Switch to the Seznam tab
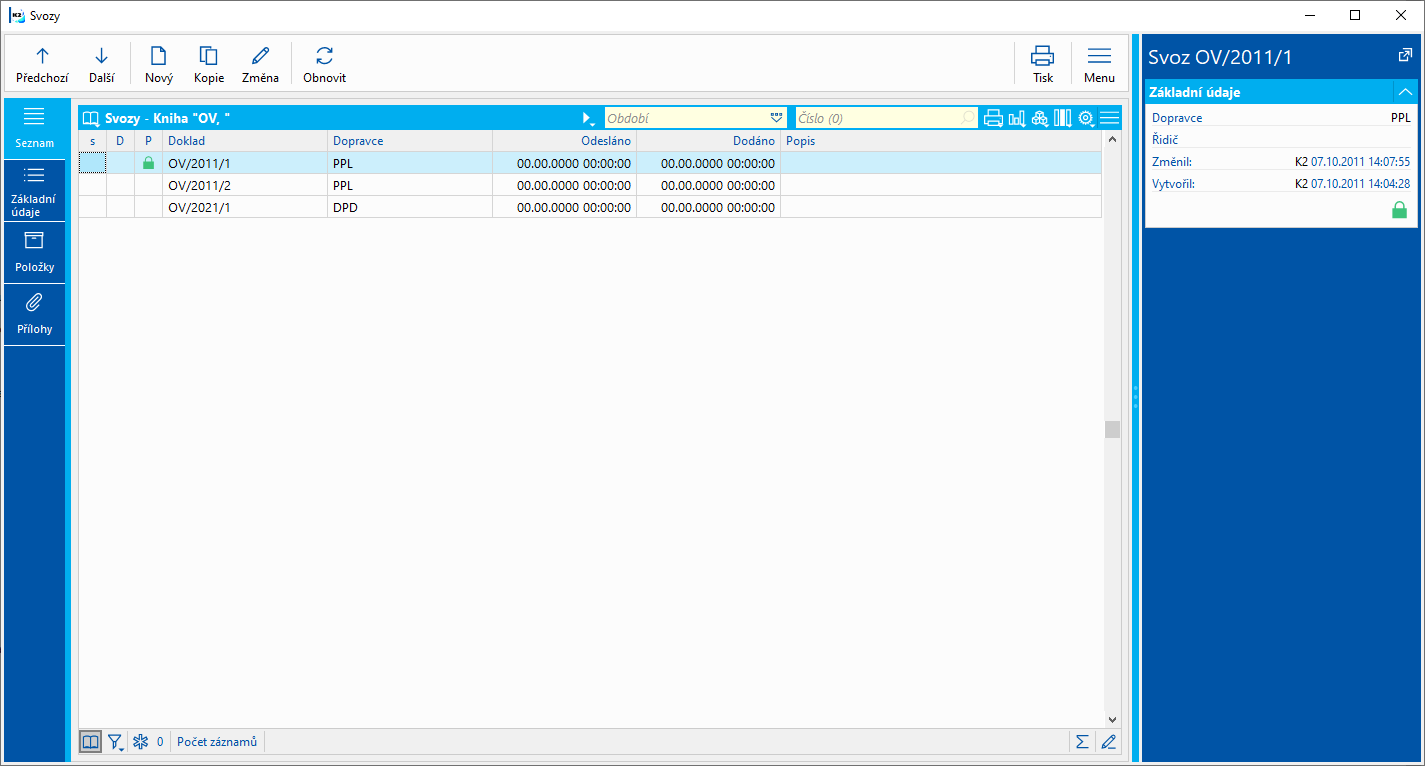 click(34, 128)
